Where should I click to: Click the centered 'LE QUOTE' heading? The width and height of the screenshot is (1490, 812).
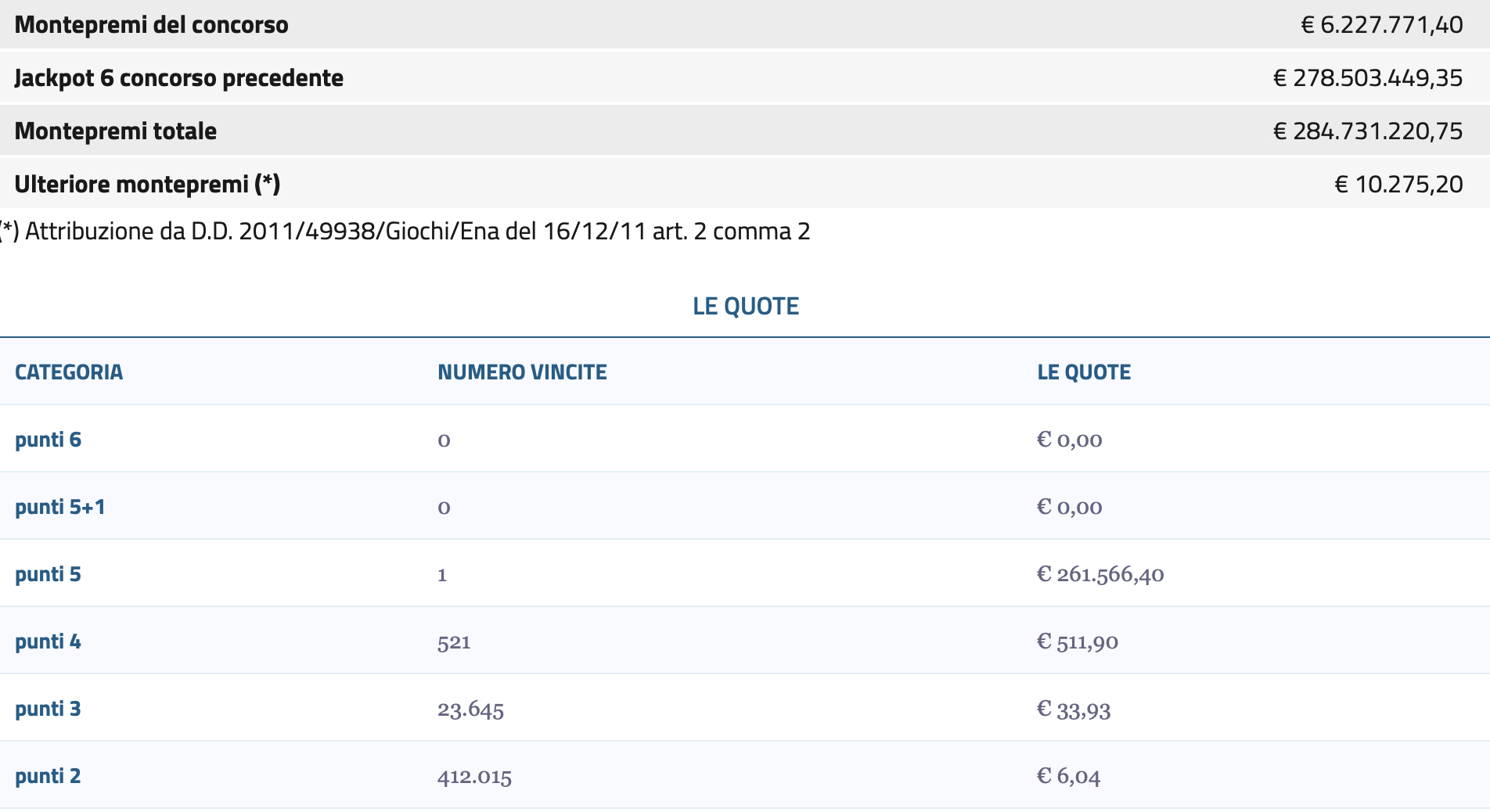coord(746,306)
